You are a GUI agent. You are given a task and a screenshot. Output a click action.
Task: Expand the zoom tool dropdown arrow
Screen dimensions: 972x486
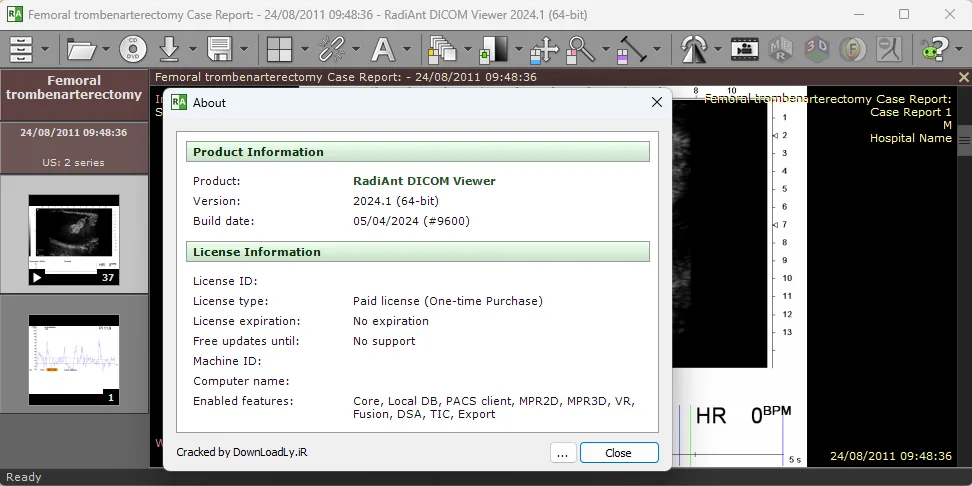605,50
